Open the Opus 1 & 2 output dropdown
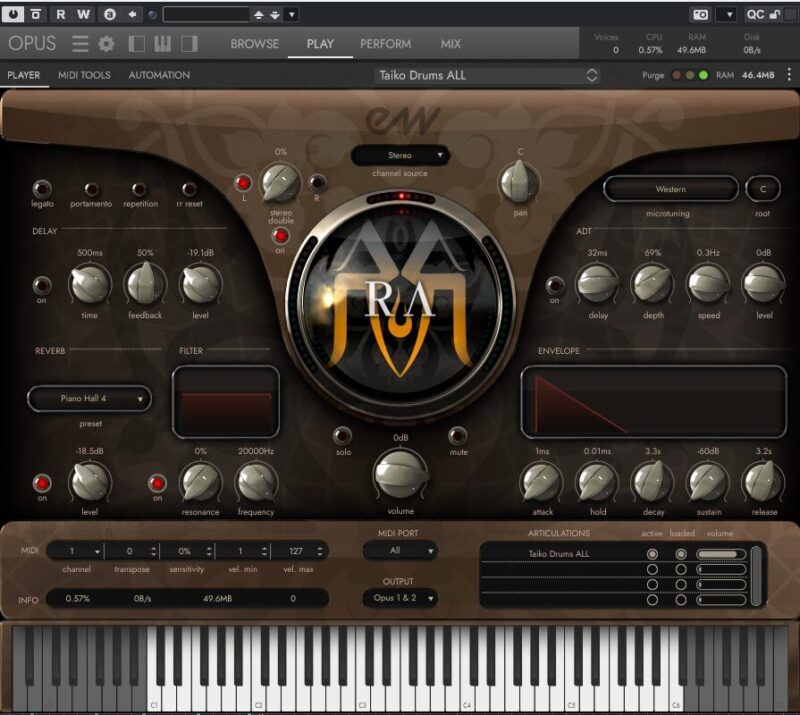Viewport: 800px width, 715px height. point(400,598)
